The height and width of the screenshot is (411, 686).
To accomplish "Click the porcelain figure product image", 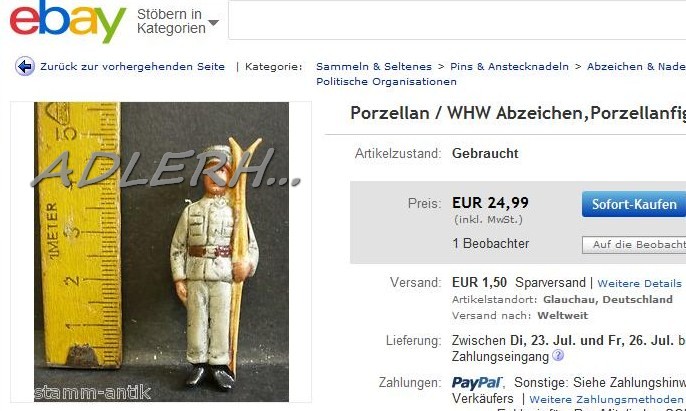I will tap(161, 252).
